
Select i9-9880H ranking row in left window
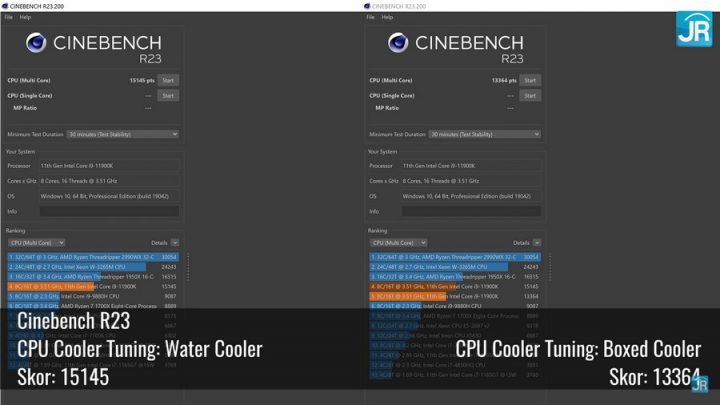click(93, 296)
